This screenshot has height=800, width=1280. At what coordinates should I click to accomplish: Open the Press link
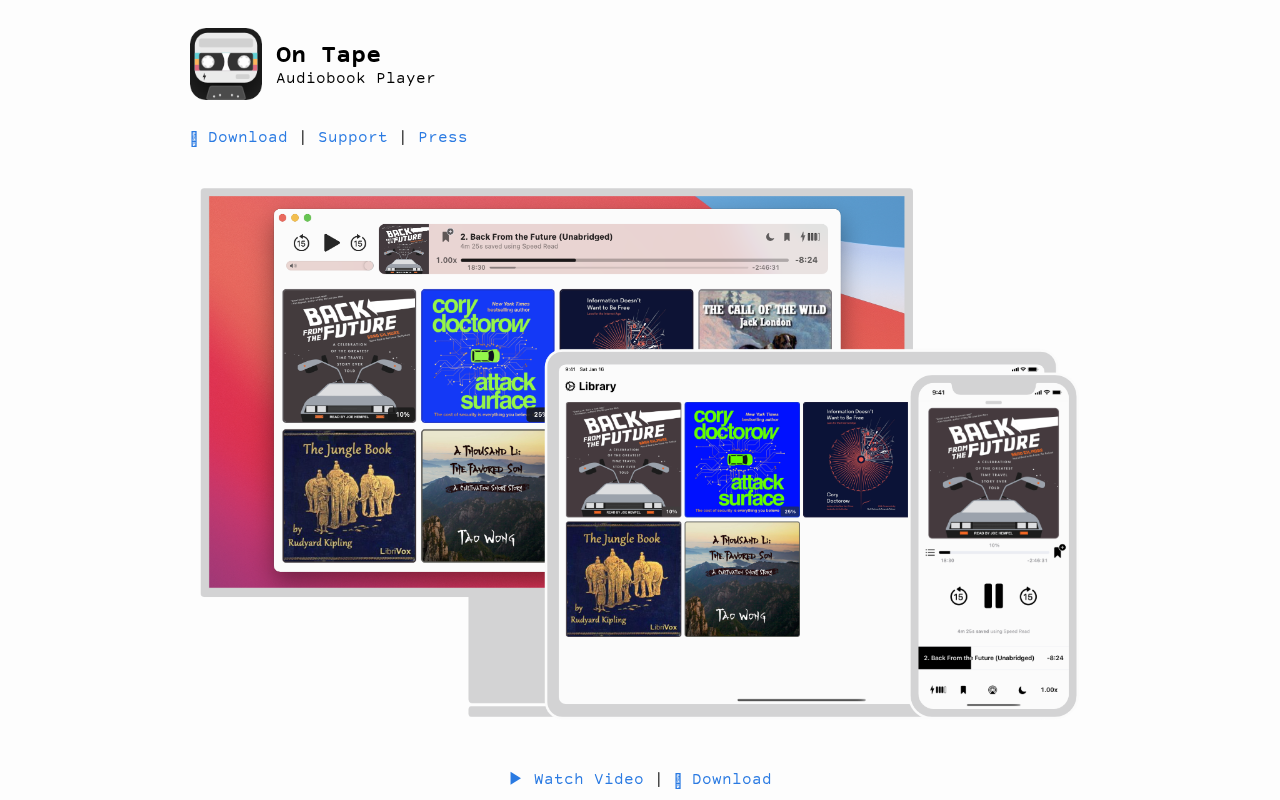(442, 137)
